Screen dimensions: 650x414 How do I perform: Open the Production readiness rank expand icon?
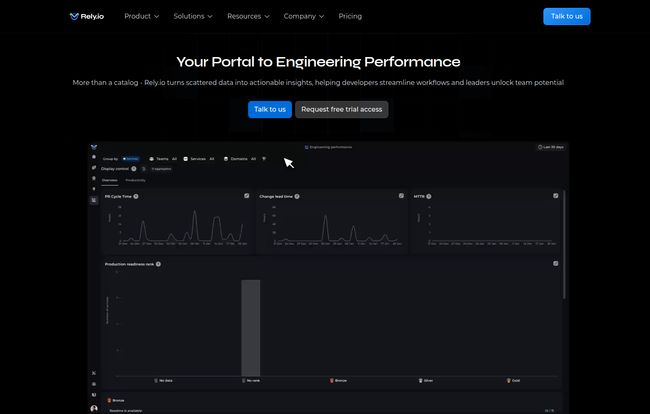(555, 264)
